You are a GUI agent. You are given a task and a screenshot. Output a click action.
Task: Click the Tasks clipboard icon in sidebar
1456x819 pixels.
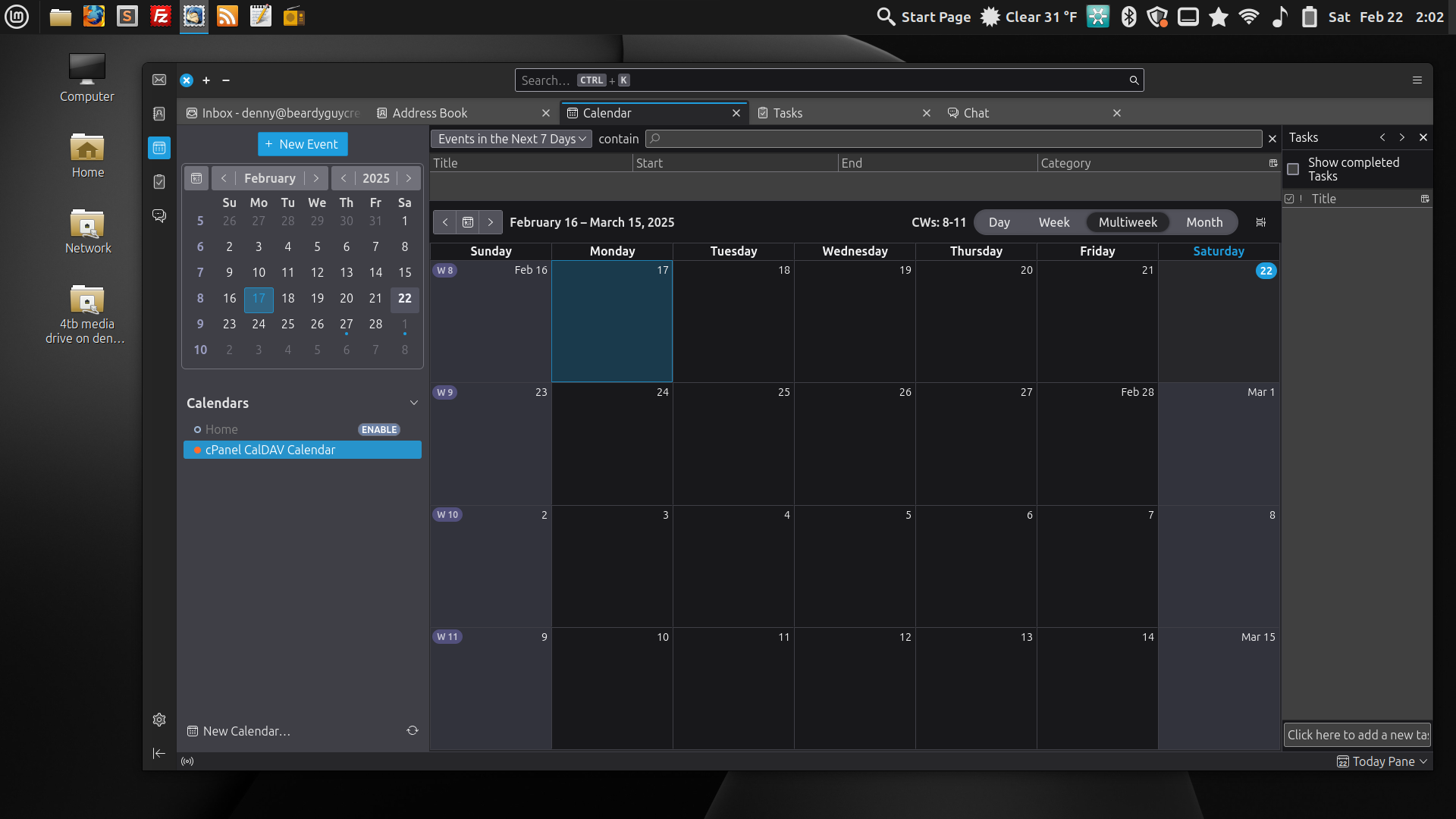pos(158,182)
